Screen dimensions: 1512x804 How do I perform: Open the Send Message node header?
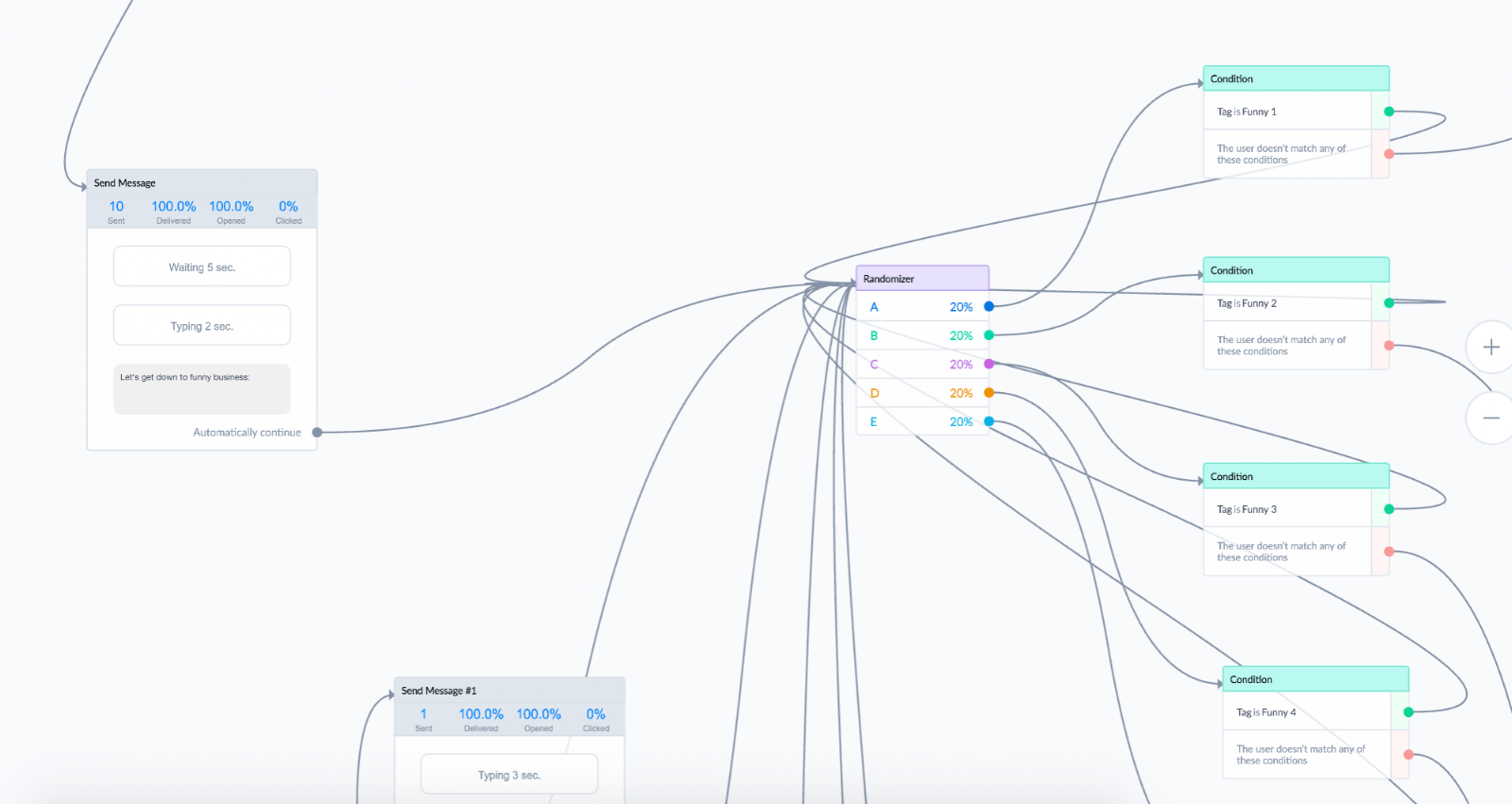tap(202, 182)
